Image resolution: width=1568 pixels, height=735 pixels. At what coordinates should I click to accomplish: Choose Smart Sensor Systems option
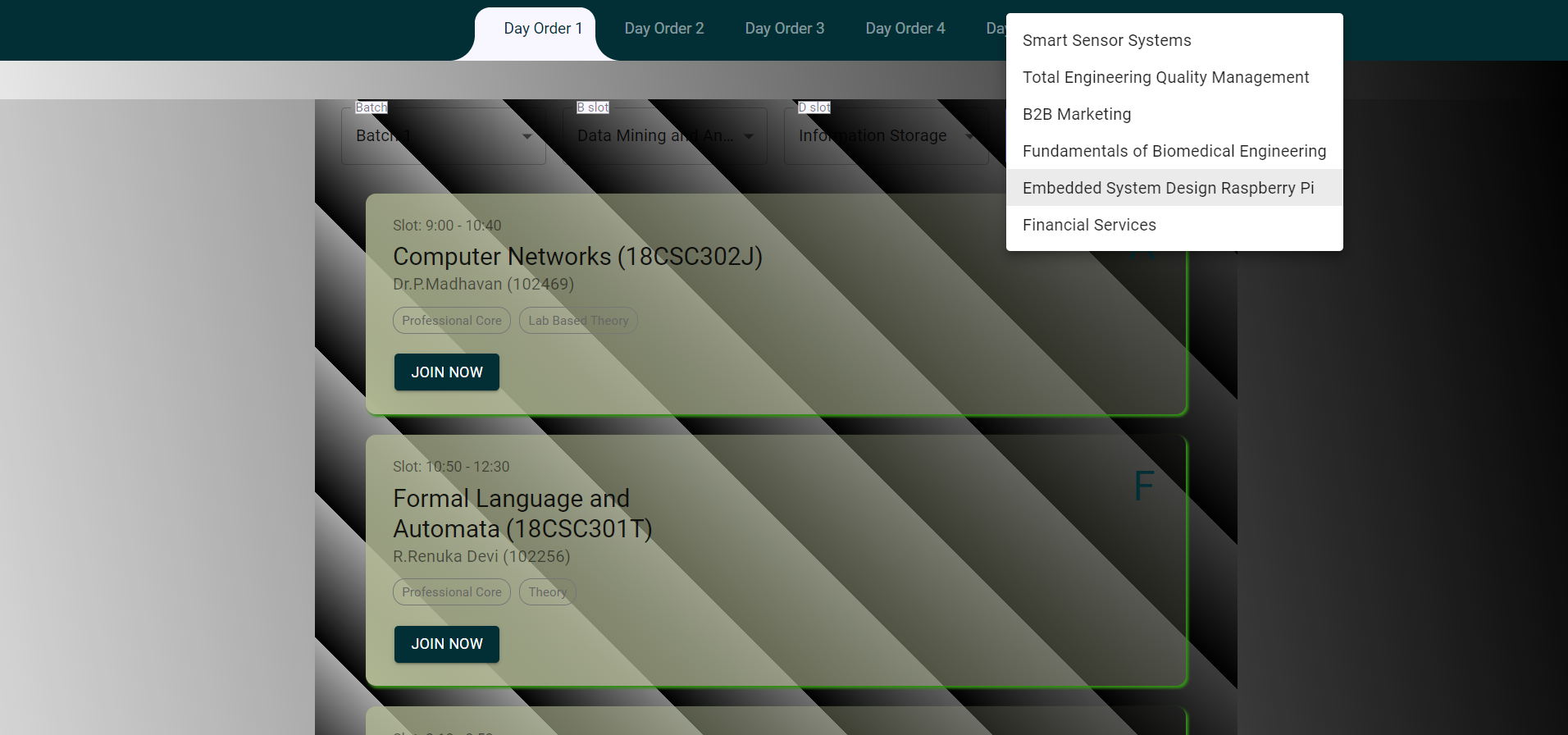[x=1174, y=40]
